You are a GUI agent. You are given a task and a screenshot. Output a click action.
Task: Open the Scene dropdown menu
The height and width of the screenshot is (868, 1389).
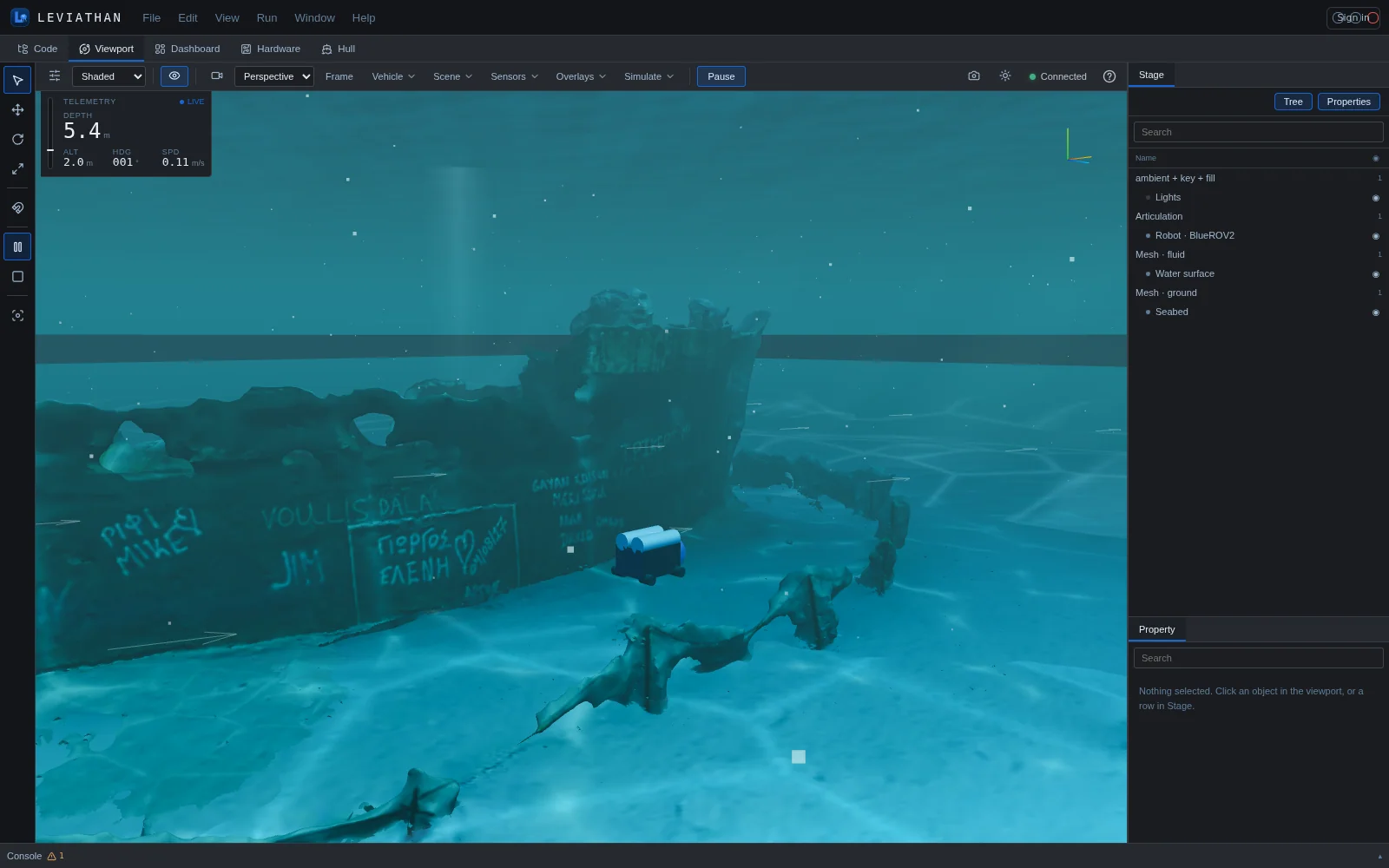point(452,76)
